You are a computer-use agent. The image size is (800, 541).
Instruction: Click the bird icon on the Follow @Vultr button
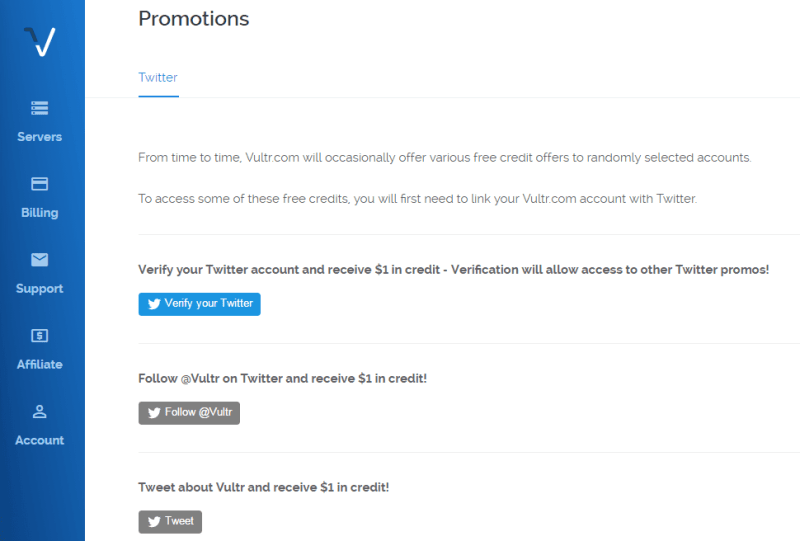click(154, 413)
